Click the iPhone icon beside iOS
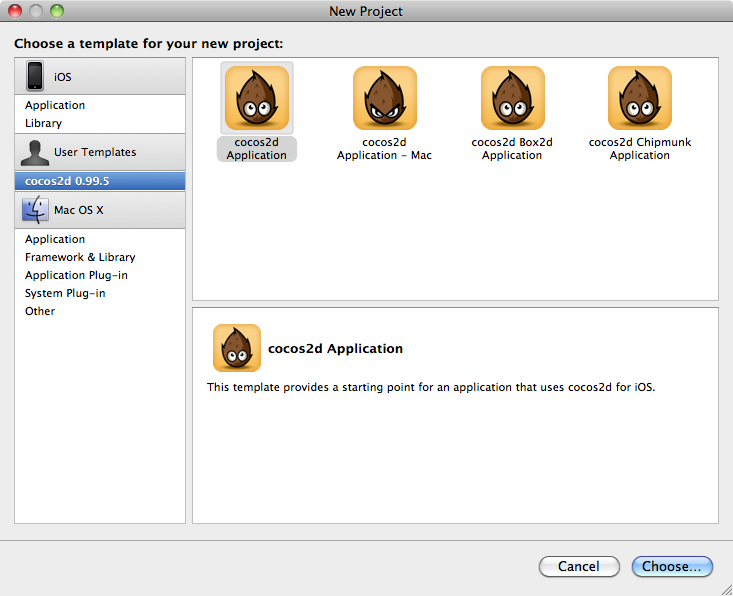 tap(35, 76)
